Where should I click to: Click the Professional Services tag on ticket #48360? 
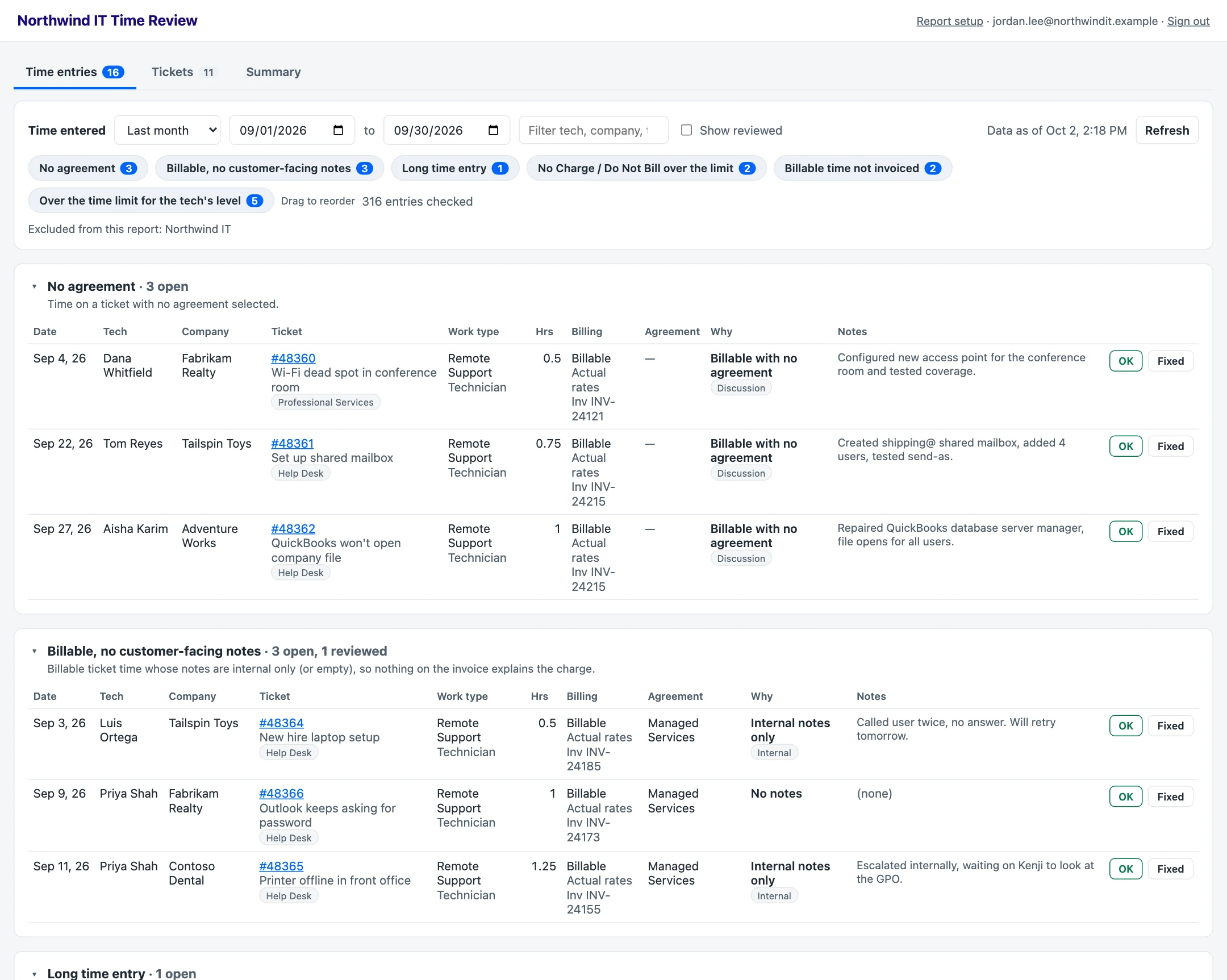(x=325, y=402)
